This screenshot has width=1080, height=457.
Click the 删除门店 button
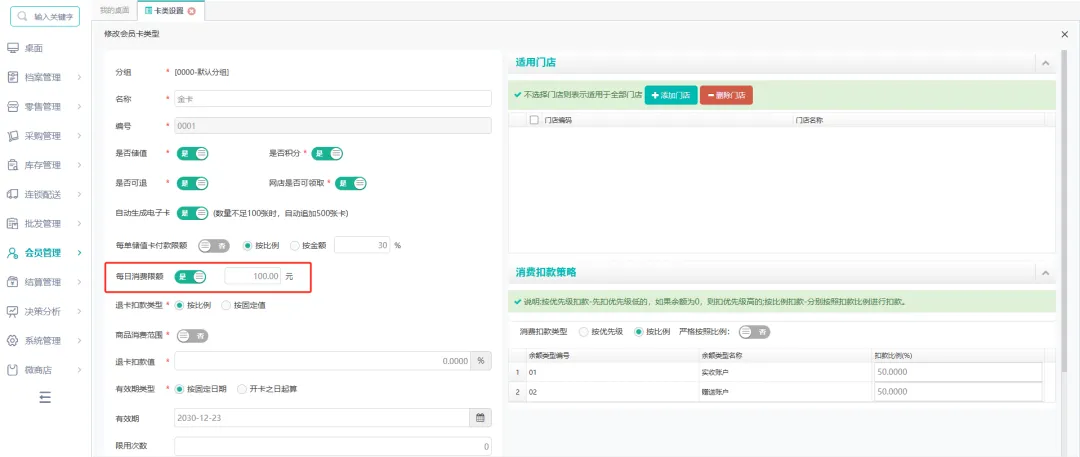coord(726,95)
